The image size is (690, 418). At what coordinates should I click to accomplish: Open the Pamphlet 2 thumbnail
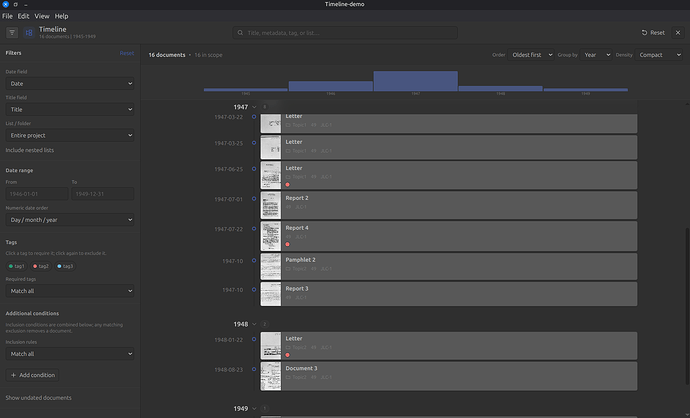[271, 267]
